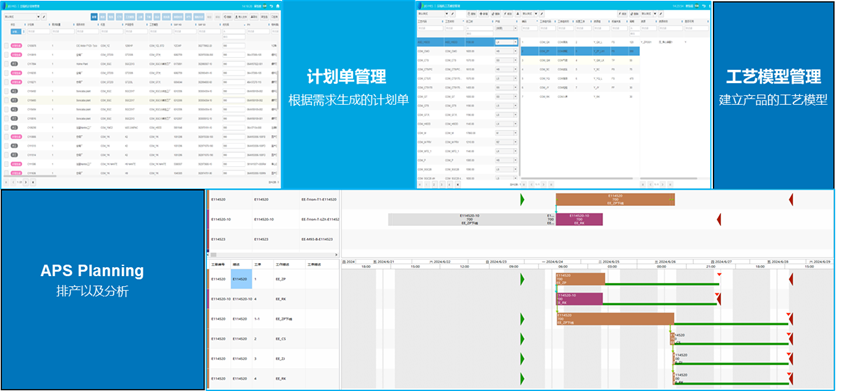865x391 pixels.
Task: Click pencil icon beside the right toolbar dropdown
Action: (x=661, y=14)
